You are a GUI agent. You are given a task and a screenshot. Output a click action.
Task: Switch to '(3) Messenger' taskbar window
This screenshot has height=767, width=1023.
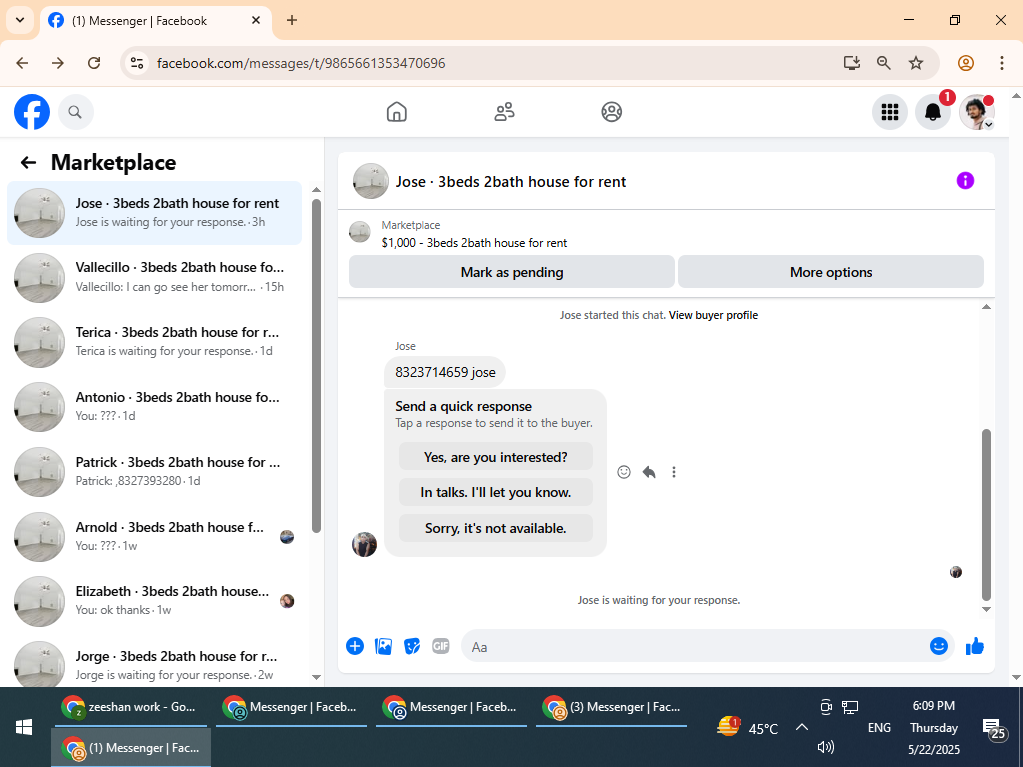click(x=611, y=707)
